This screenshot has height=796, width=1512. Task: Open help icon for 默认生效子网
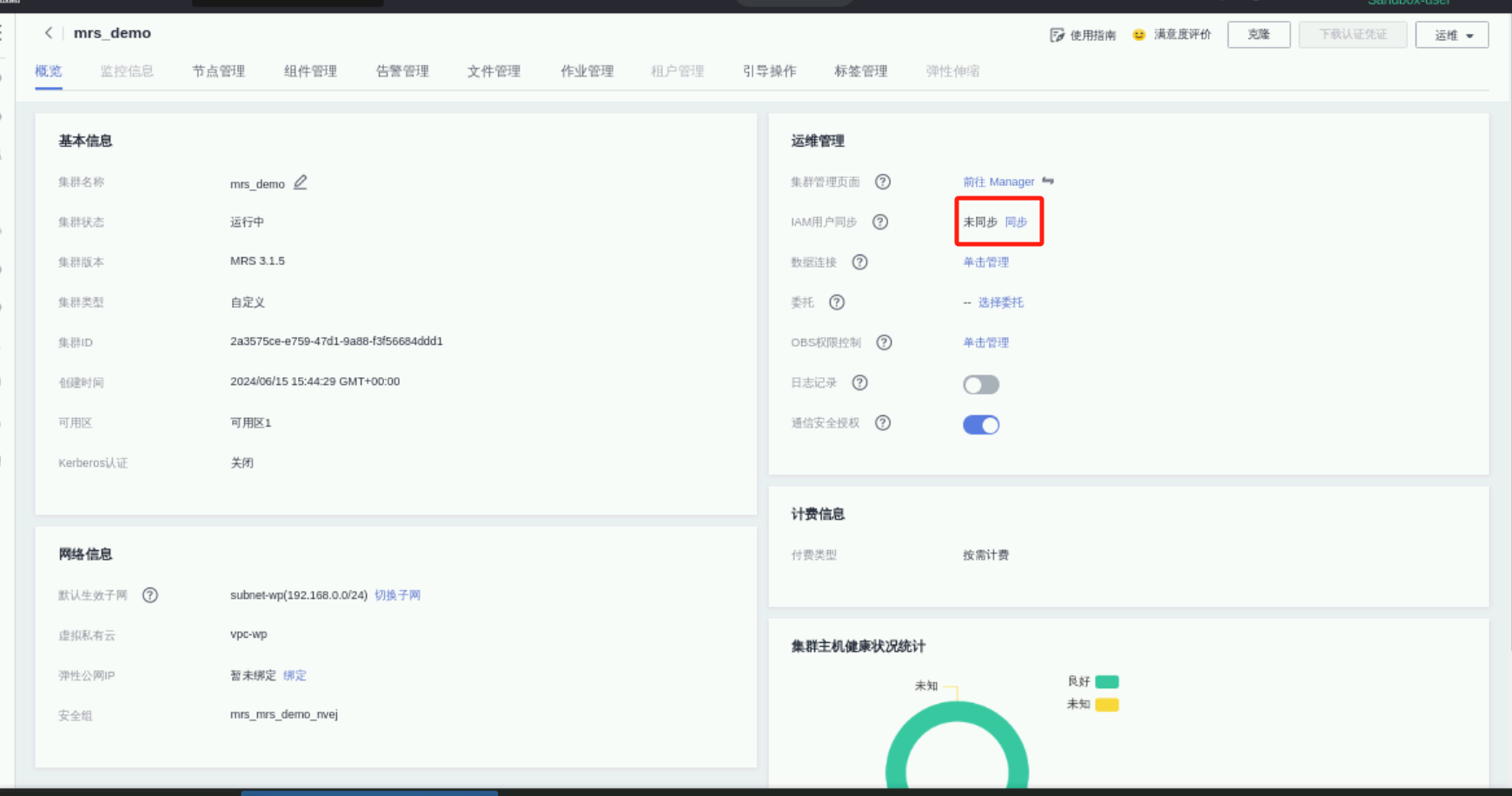click(150, 595)
